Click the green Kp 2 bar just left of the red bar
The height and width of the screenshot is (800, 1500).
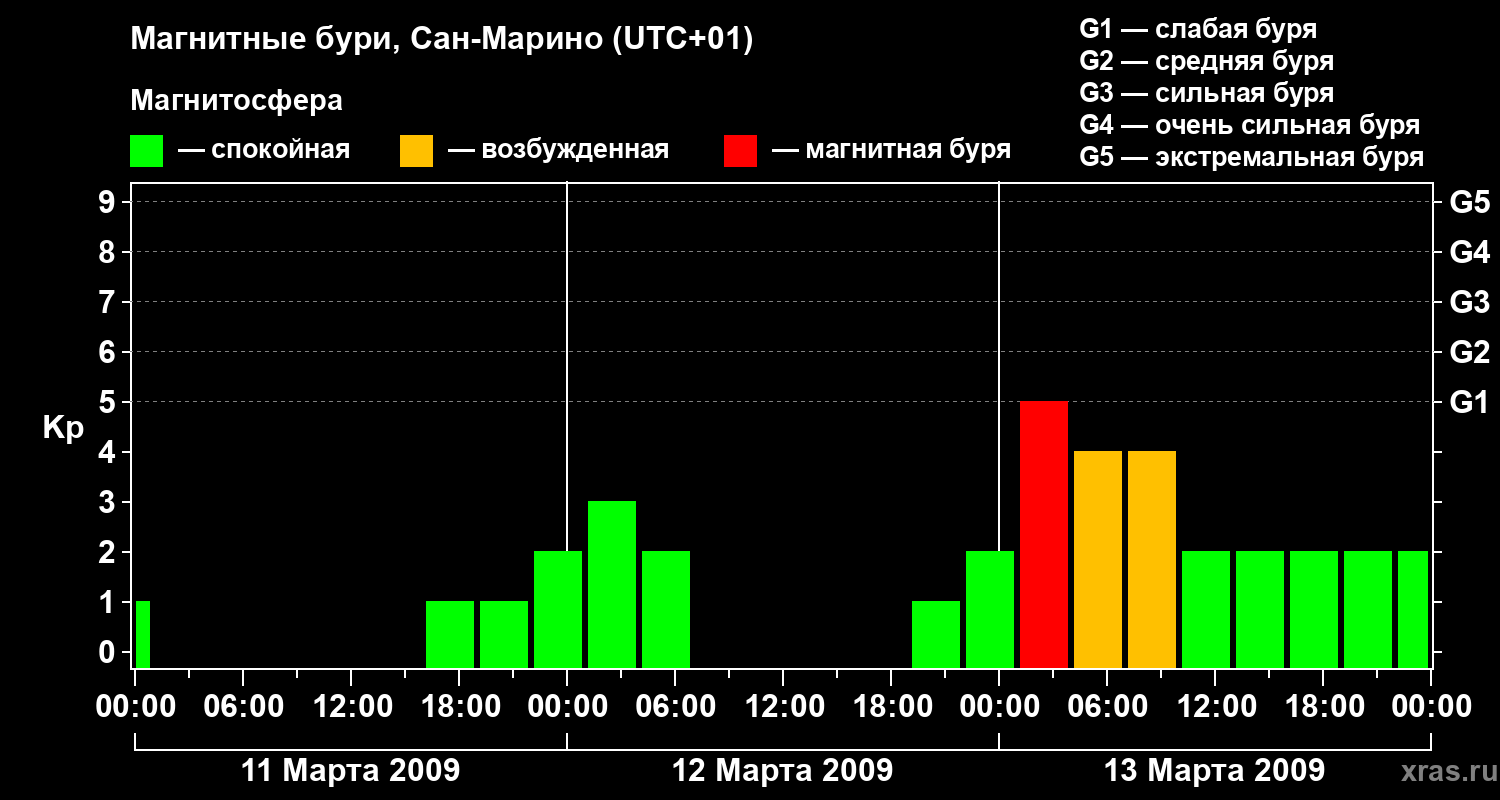[x=990, y=609]
